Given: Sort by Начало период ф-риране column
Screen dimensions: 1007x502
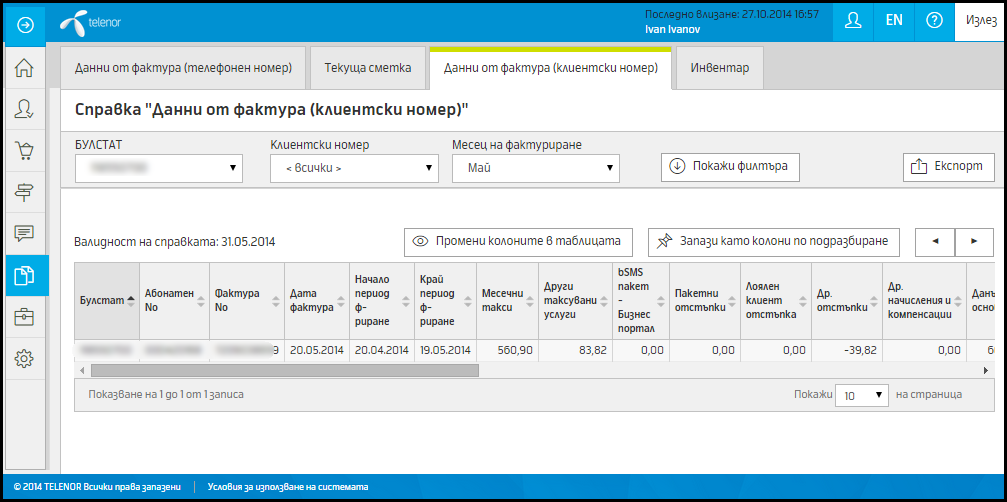Looking at the screenshot, I should pos(381,300).
